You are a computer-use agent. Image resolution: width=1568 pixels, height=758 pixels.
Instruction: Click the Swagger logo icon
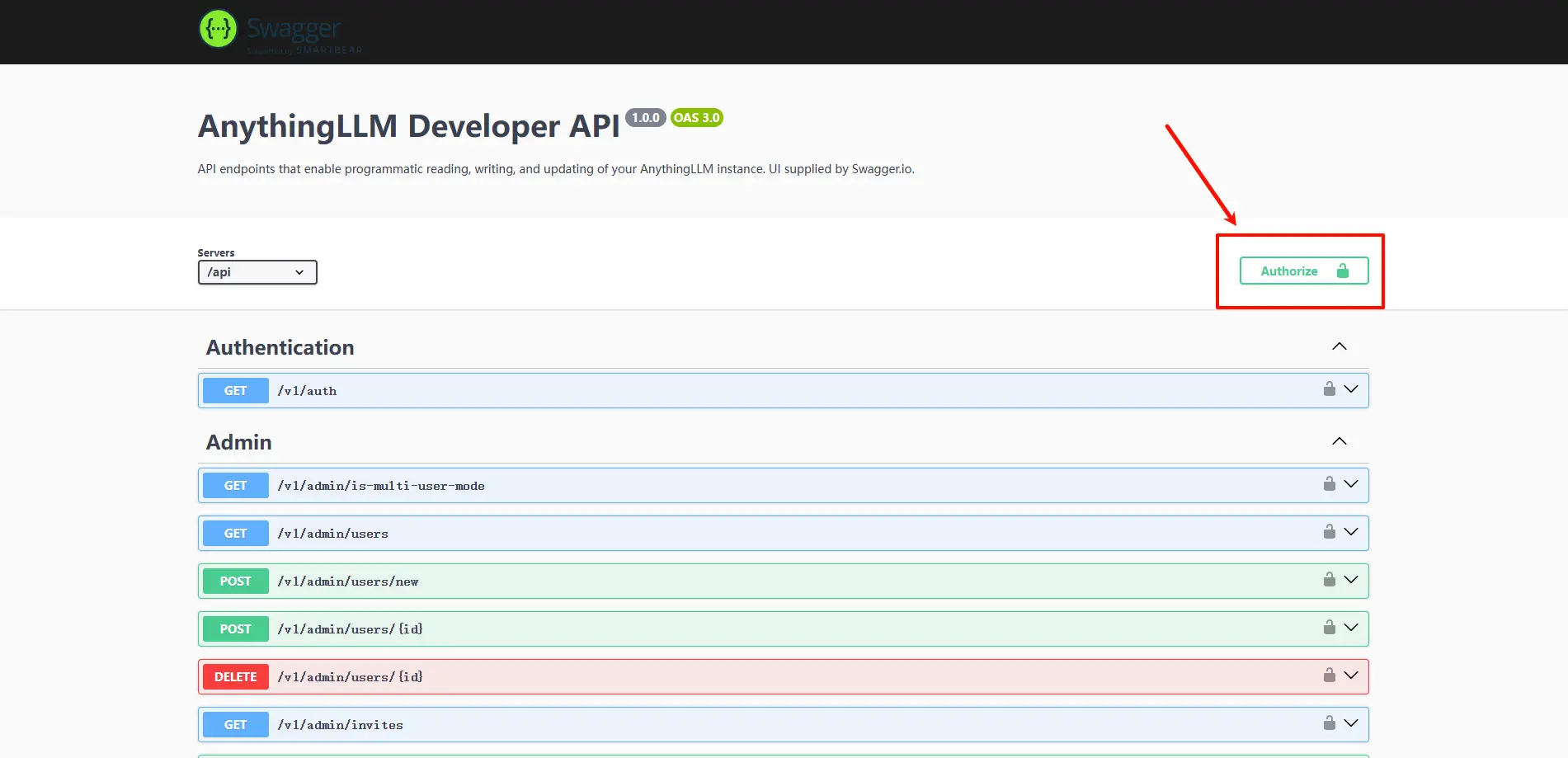click(218, 29)
